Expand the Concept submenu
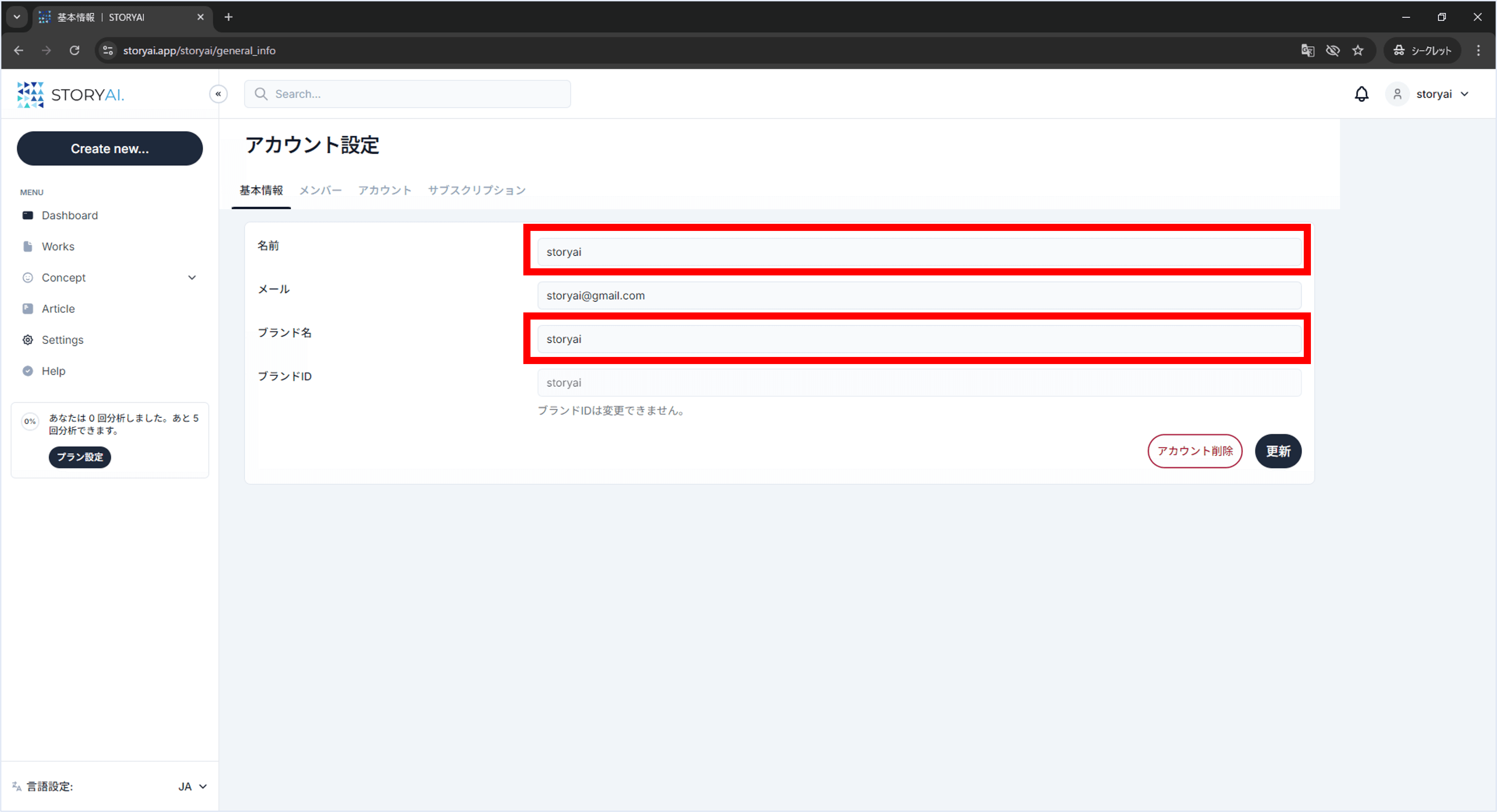This screenshot has width=1497, height=812. point(192,278)
